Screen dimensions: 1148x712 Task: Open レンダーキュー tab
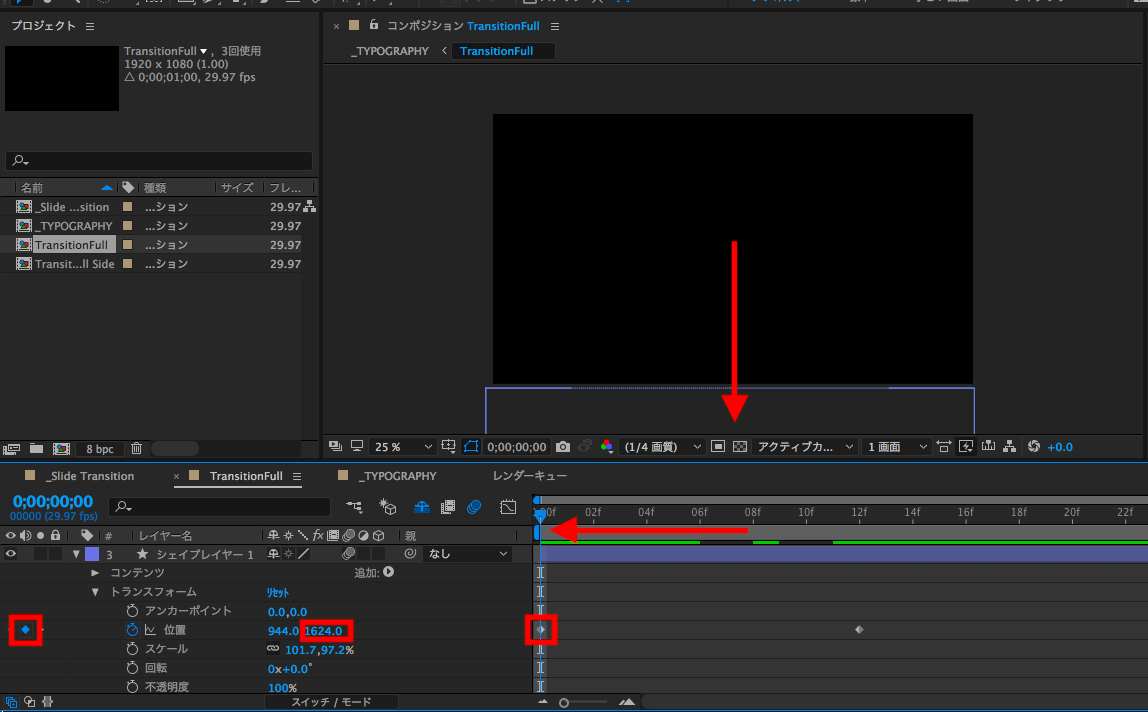tap(530, 476)
